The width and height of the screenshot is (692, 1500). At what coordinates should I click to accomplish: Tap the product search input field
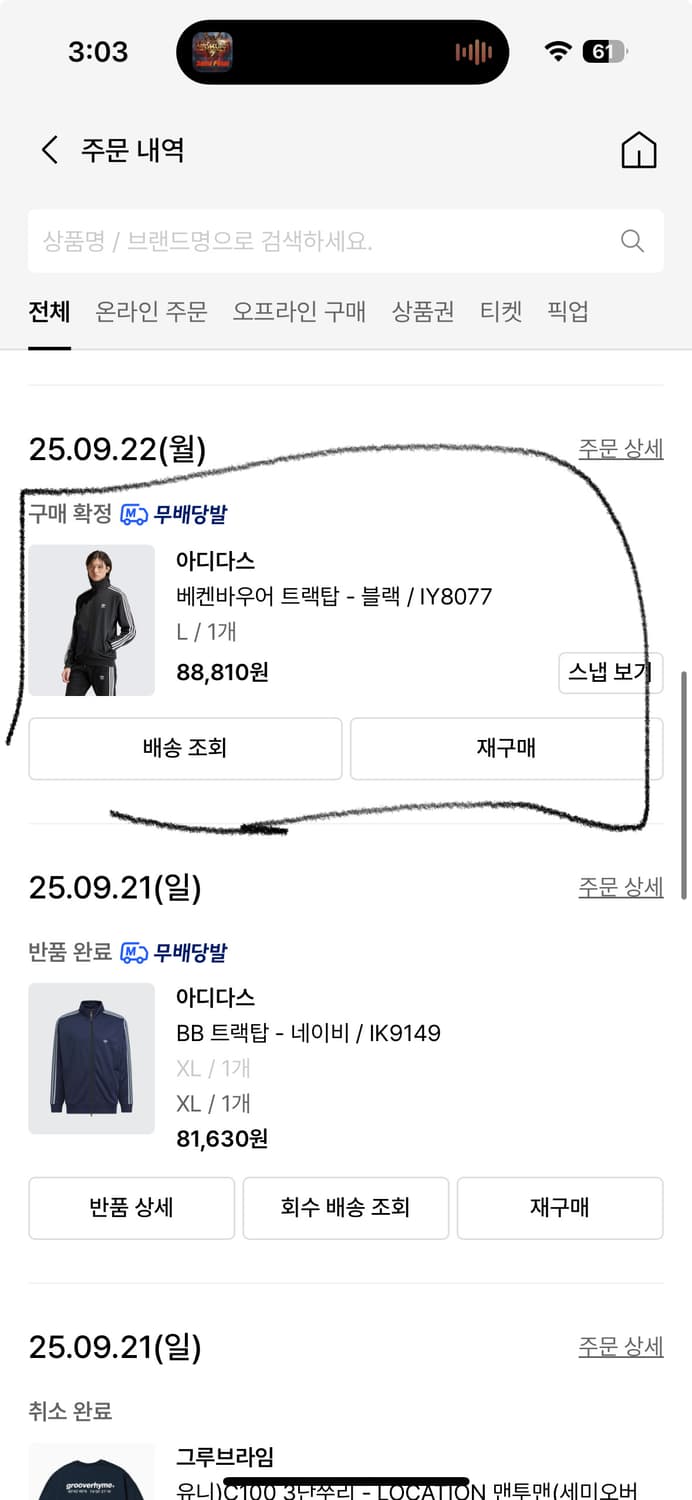[x=300, y=240]
